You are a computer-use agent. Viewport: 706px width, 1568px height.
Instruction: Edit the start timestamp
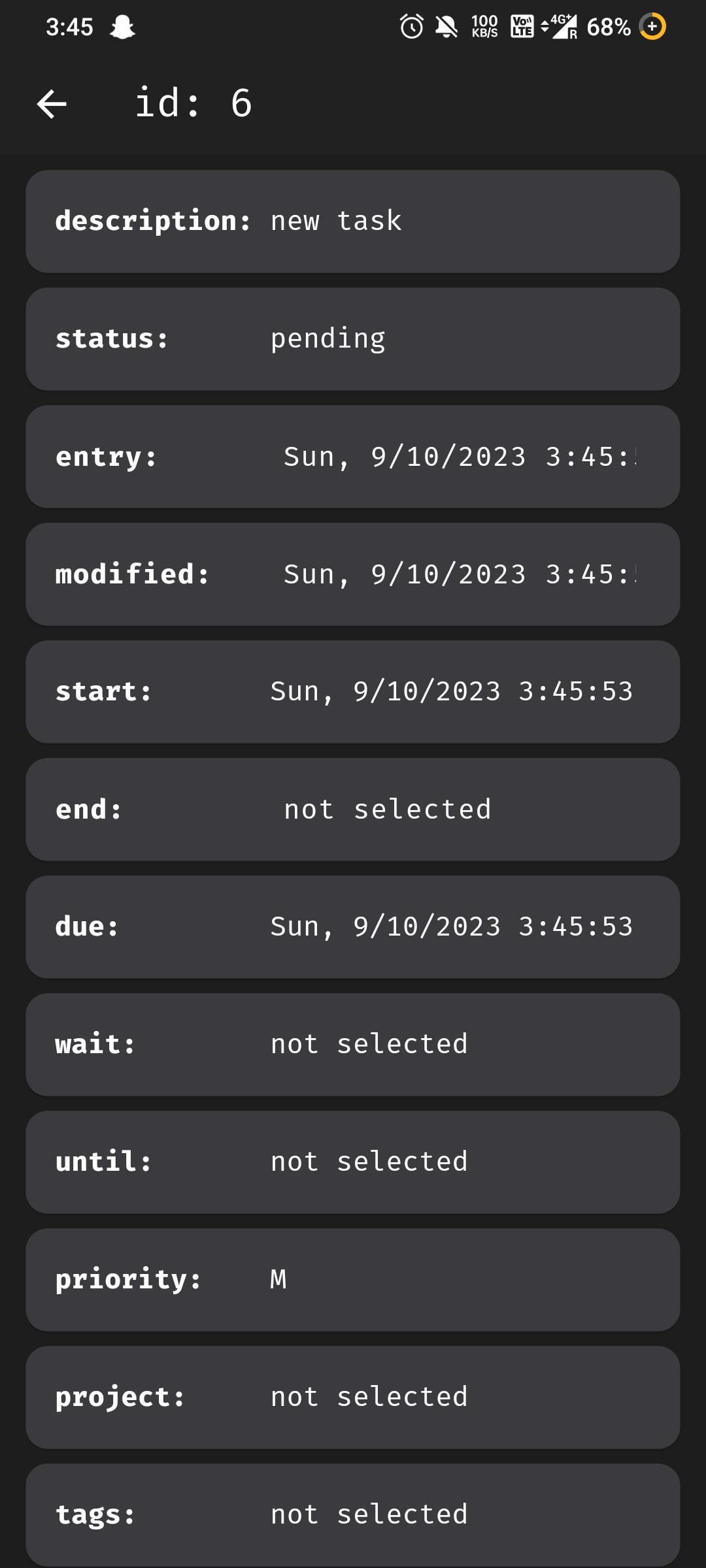point(353,691)
